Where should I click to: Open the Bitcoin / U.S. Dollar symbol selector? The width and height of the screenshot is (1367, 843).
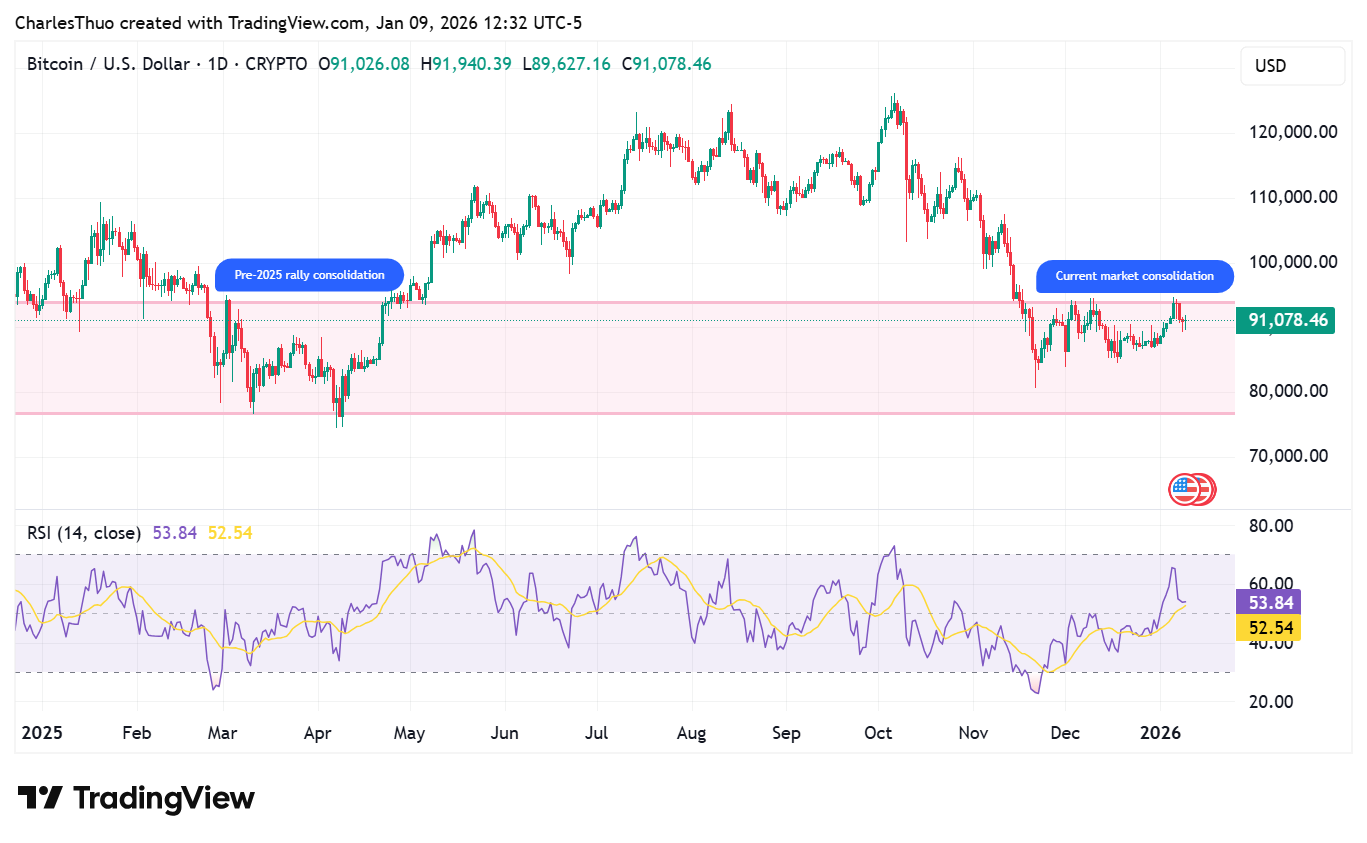pyautogui.click(x=110, y=63)
